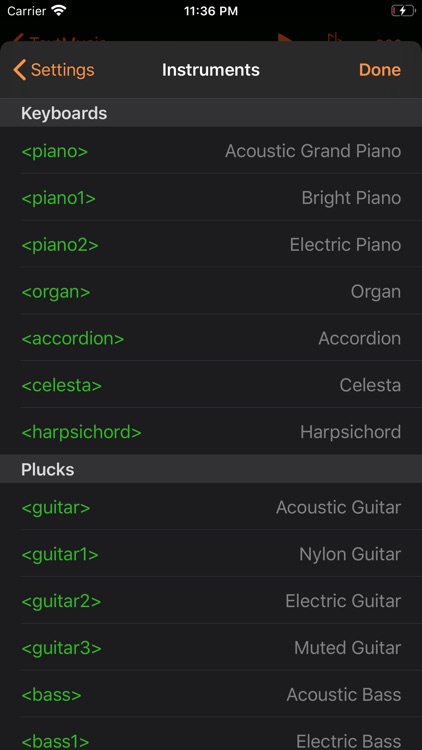Image resolution: width=422 pixels, height=750 pixels.
Task: Tap Done to close Instruments
Action: pos(379,70)
